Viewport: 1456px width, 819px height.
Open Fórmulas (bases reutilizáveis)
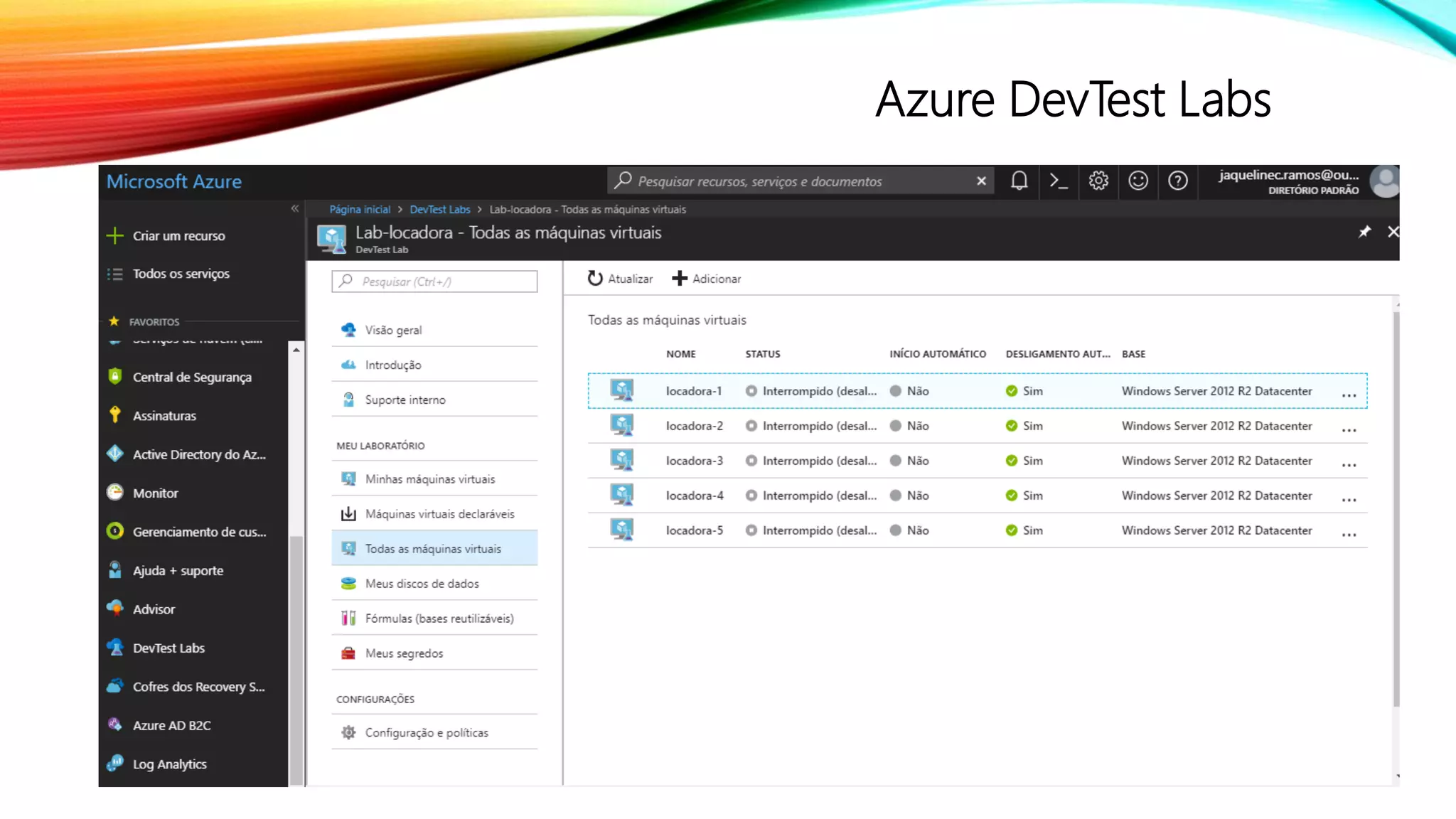(x=434, y=619)
